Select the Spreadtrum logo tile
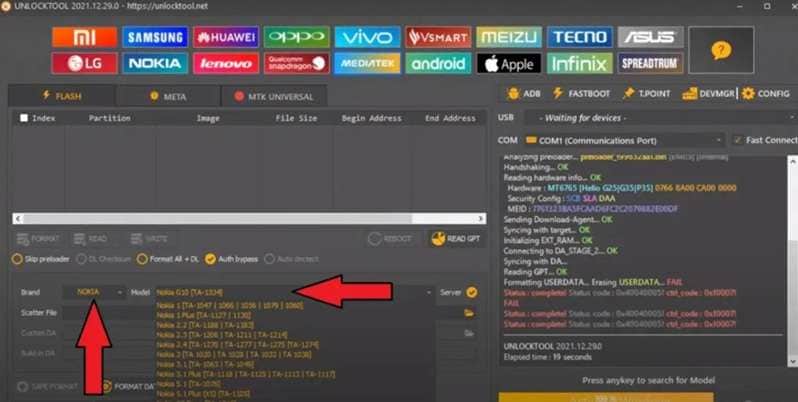 coord(650,64)
